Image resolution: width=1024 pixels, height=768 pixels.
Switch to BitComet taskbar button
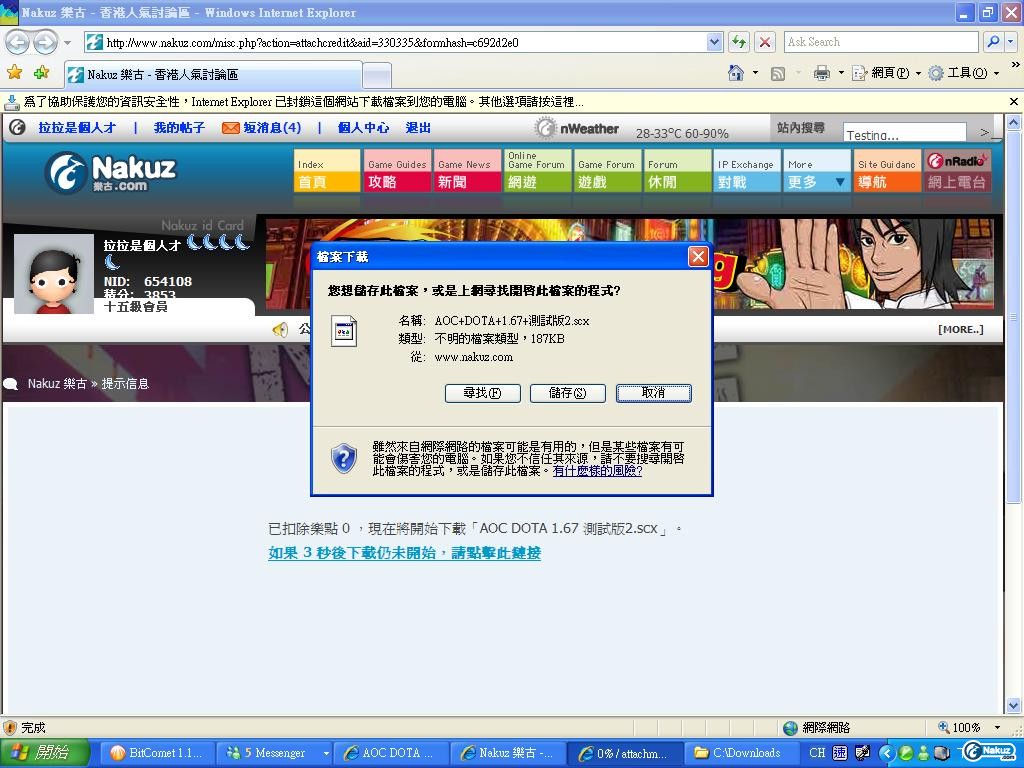[157, 753]
